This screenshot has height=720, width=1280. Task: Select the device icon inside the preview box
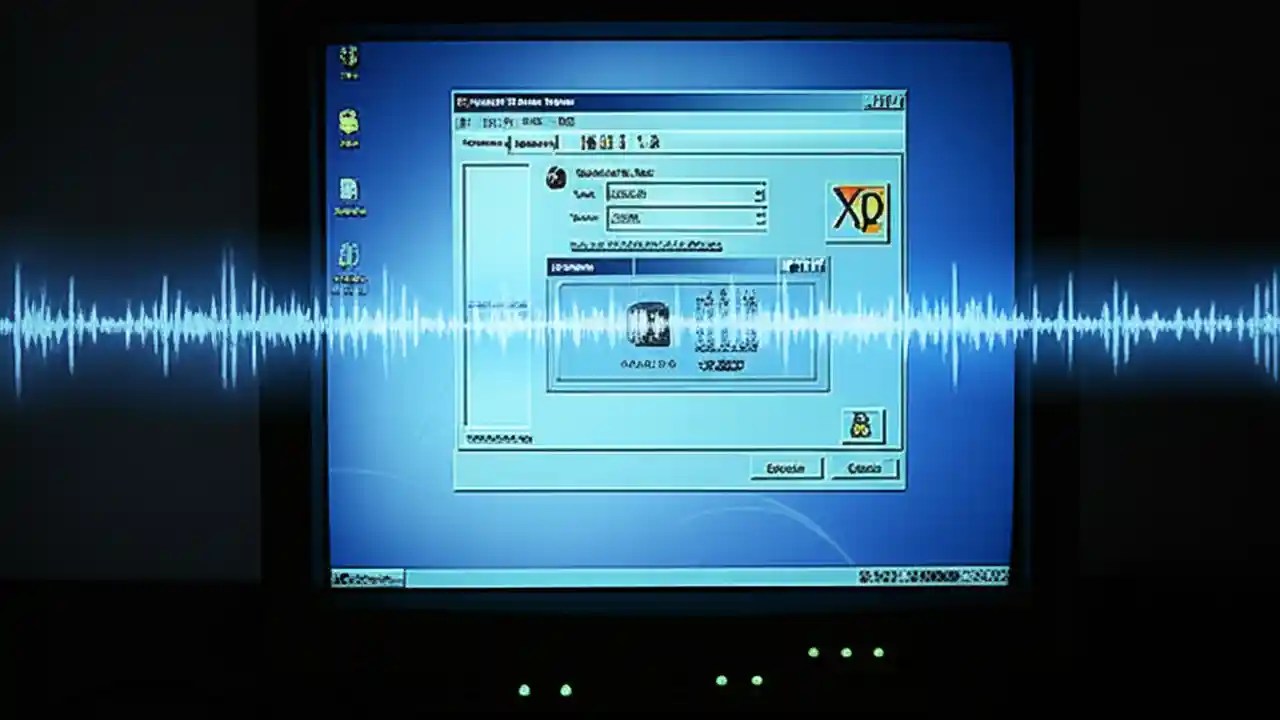tap(648, 325)
